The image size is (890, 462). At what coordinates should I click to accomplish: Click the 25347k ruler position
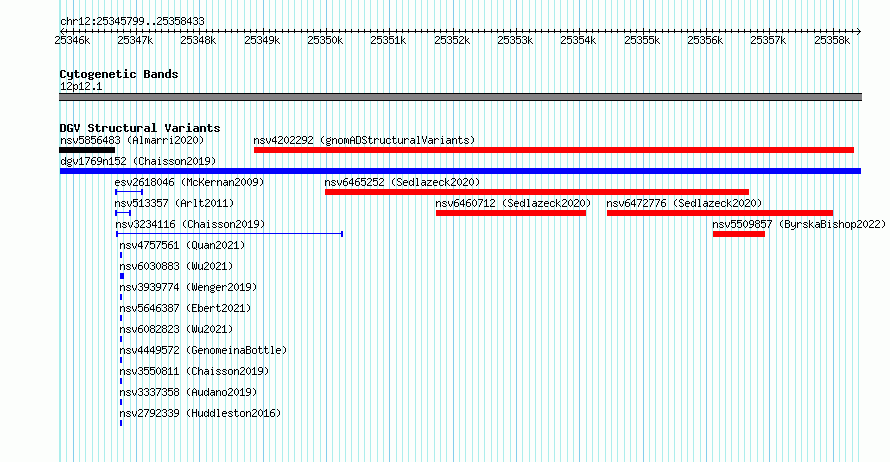[135, 40]
